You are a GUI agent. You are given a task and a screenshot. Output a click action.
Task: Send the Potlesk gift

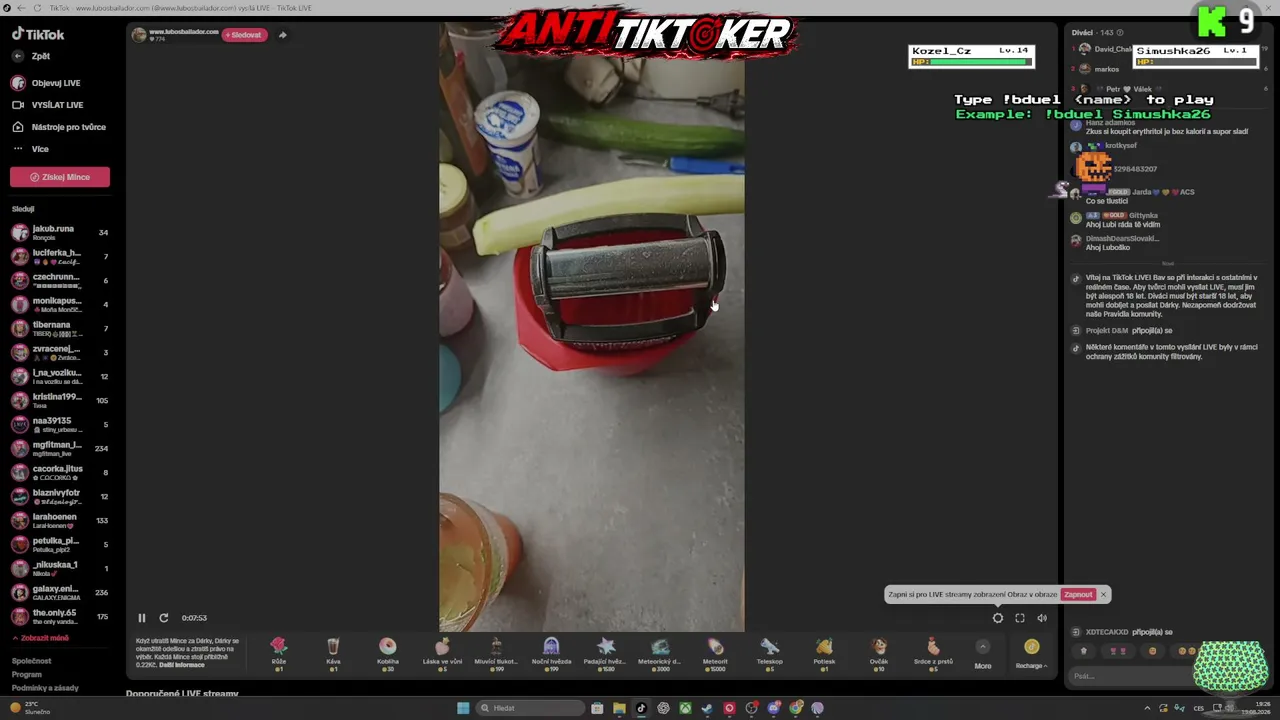(x=824, y=653)
